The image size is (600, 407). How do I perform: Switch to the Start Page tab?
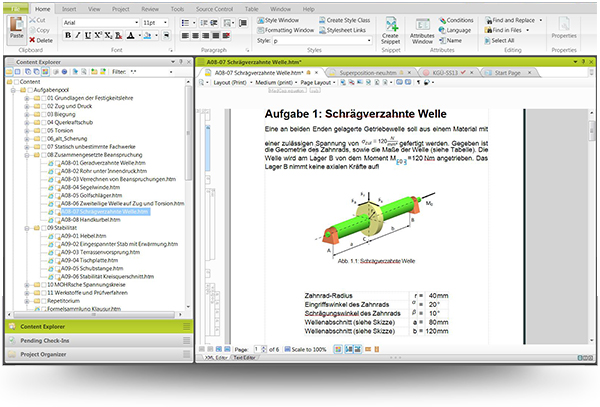tap(507, 72)
